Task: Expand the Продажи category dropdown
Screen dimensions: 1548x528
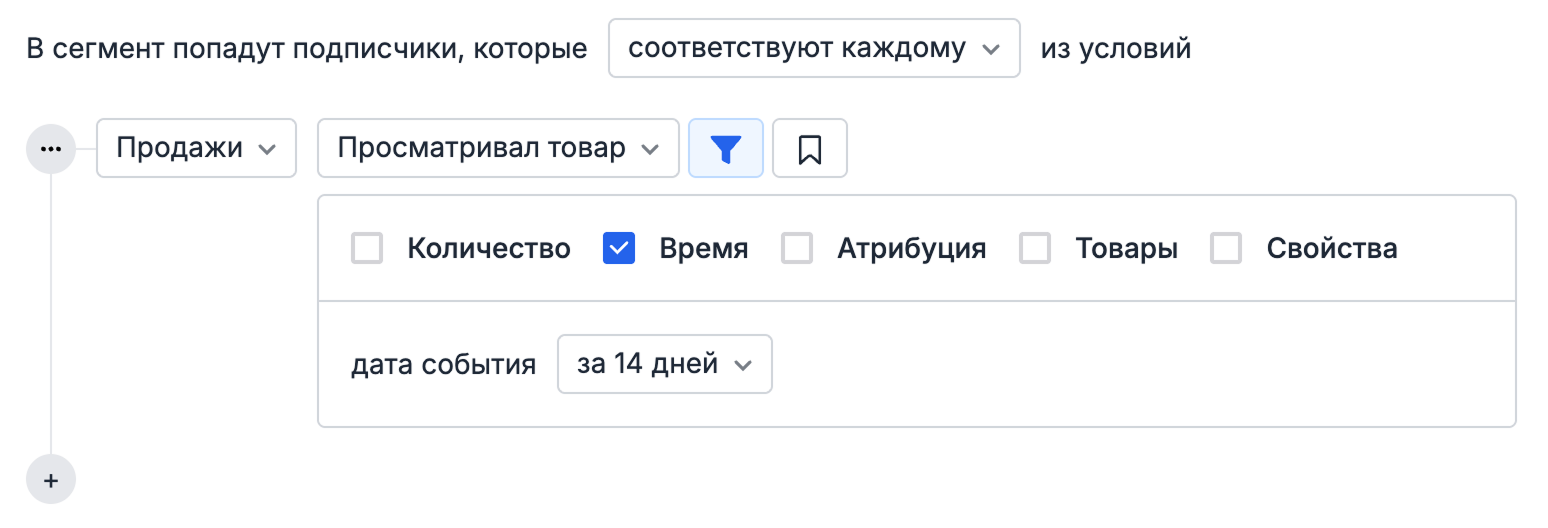Action: (x=181, y=149)
